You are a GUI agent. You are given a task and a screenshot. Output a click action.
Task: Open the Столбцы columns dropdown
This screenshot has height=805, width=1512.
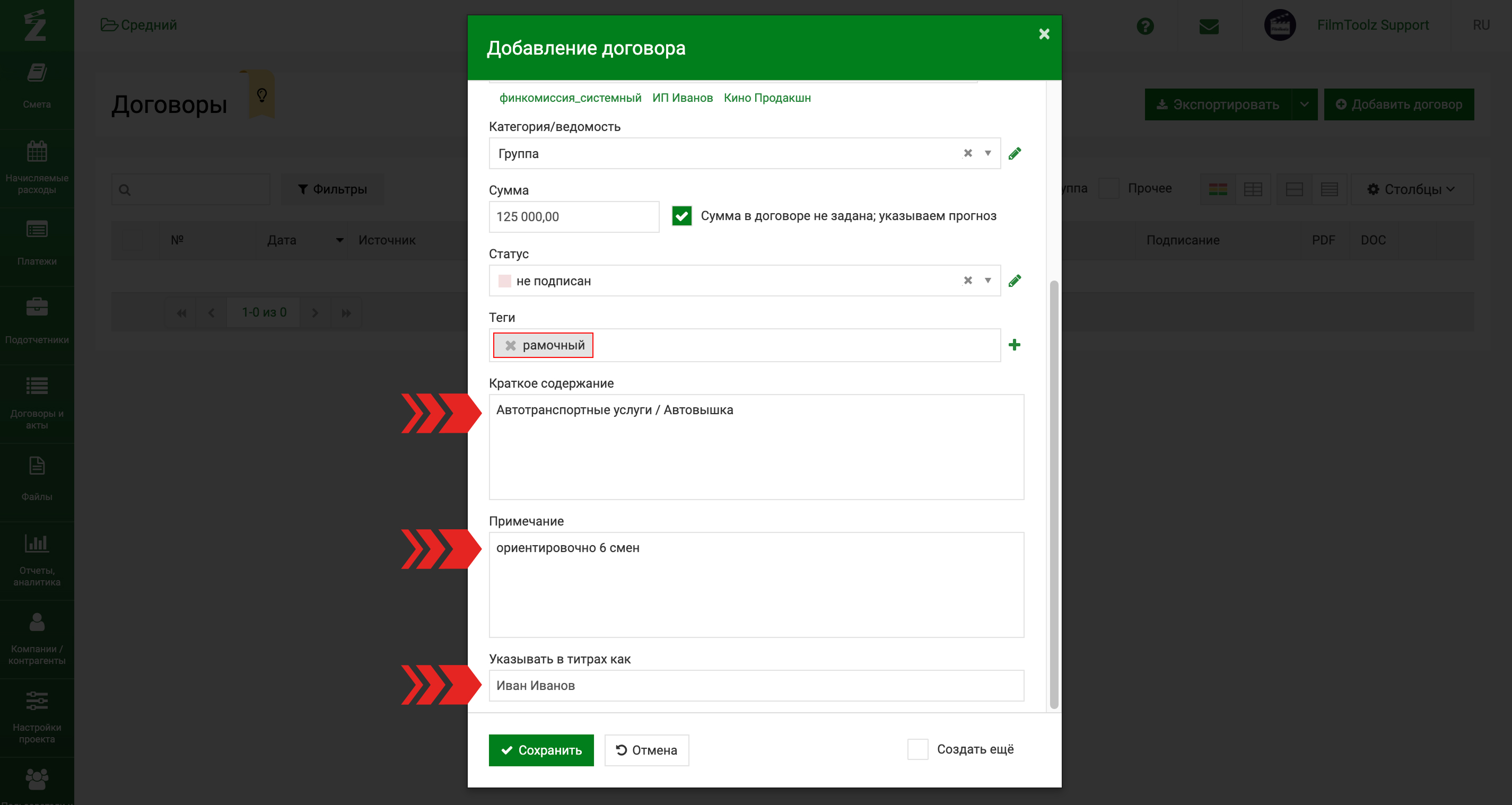pos(1411,189)
